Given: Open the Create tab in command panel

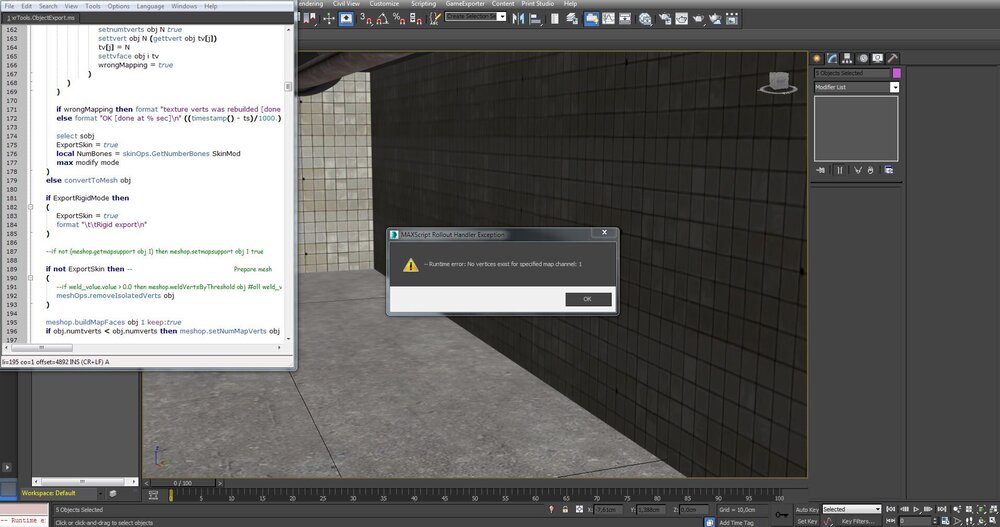Looking at the screenshot, I should tap(817, 58).
